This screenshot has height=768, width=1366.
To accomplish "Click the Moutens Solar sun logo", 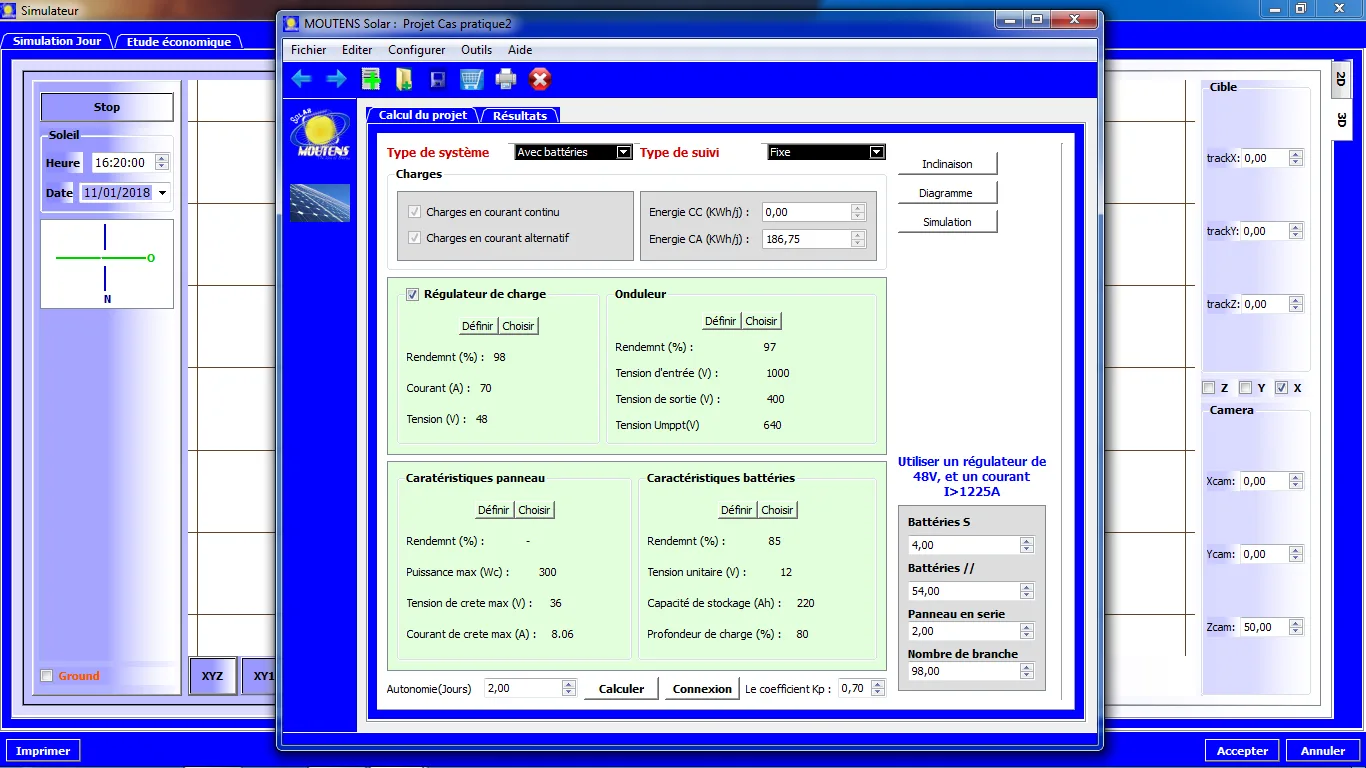I will [321, 135].
